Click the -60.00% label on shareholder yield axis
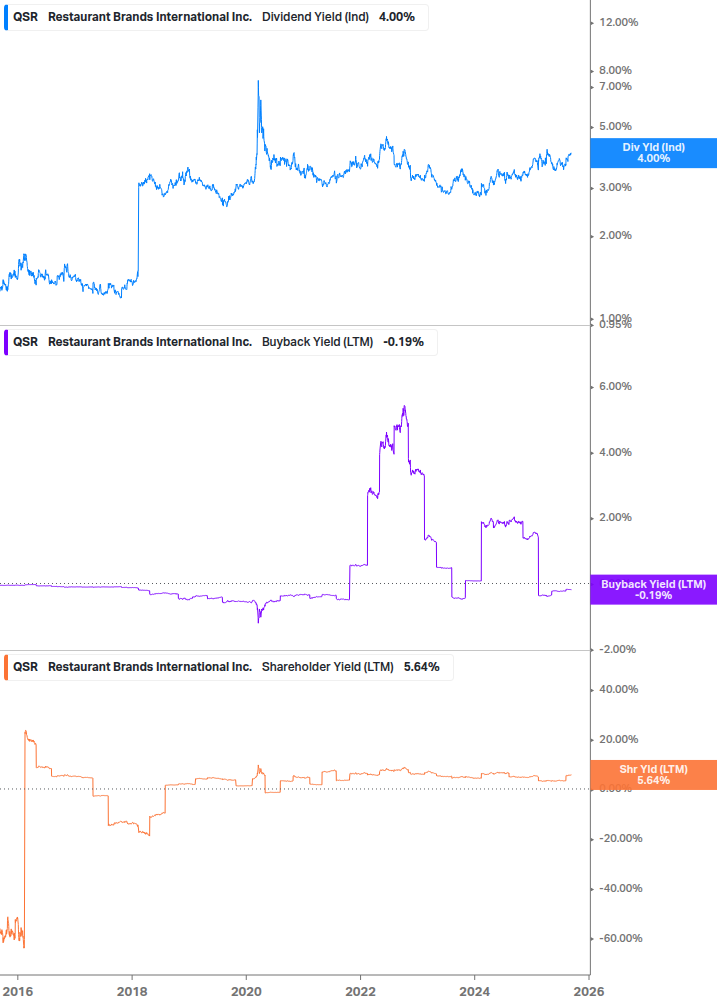The width and height of the screenshot is (717, 1005). coord(620,938)
